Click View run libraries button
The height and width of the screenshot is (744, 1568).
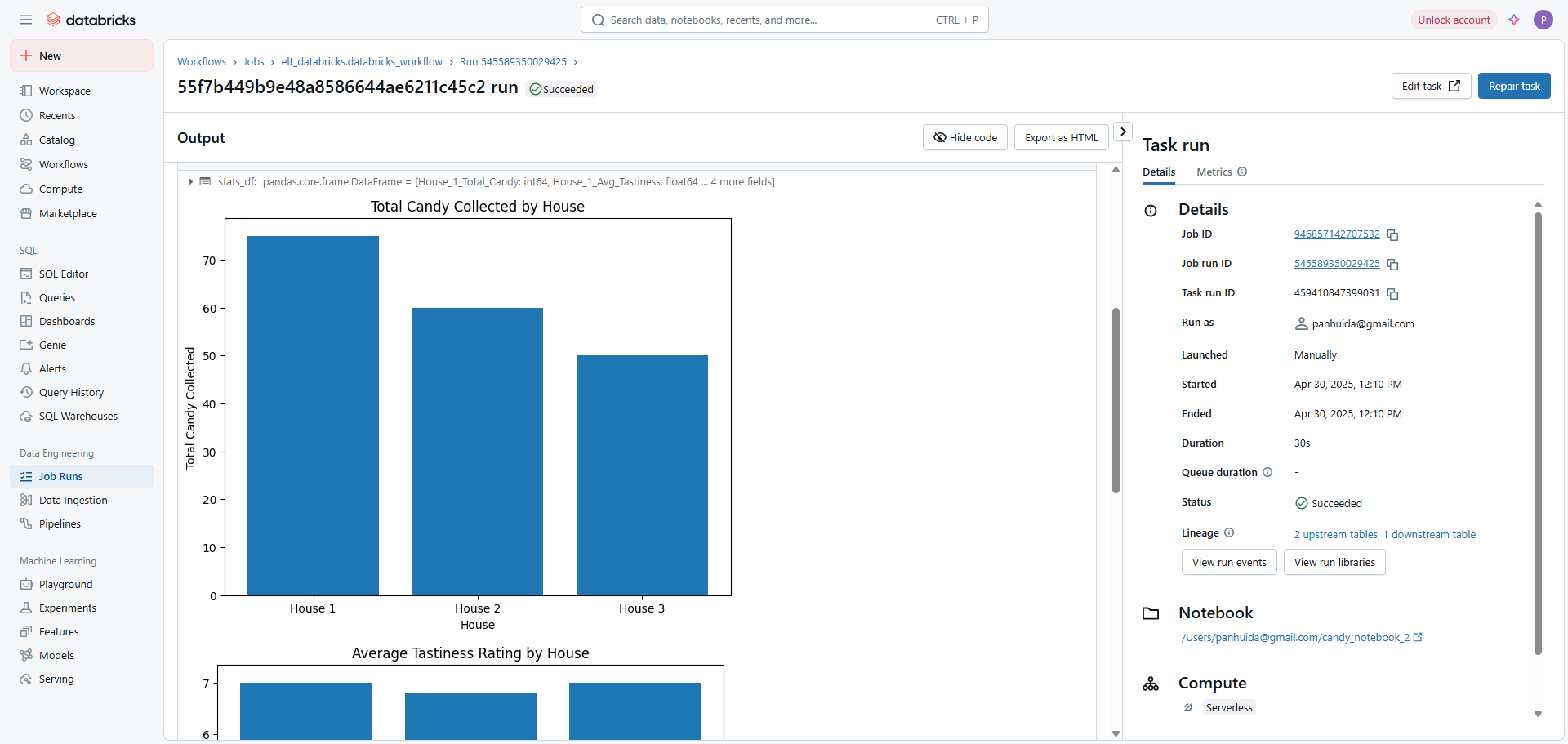coord(1334,562)
